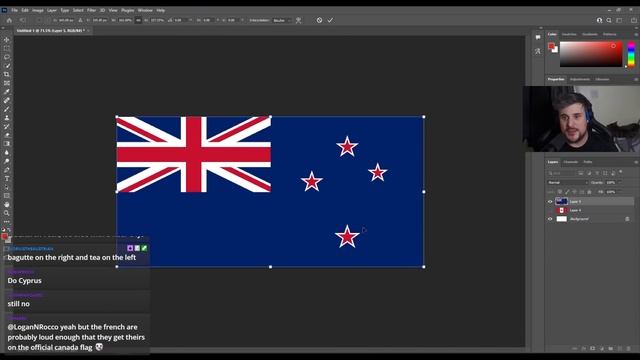
Task: Select the Crop tool
Action: click(x=7, y=74)
